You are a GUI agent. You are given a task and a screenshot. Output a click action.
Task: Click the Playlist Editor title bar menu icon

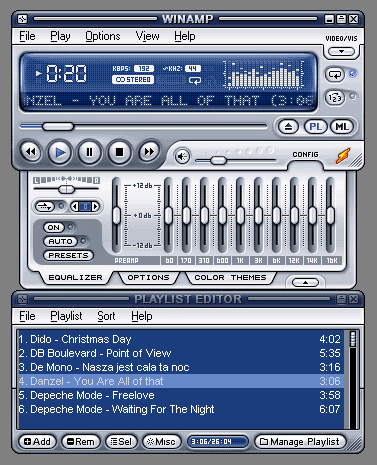pos(22,299)
